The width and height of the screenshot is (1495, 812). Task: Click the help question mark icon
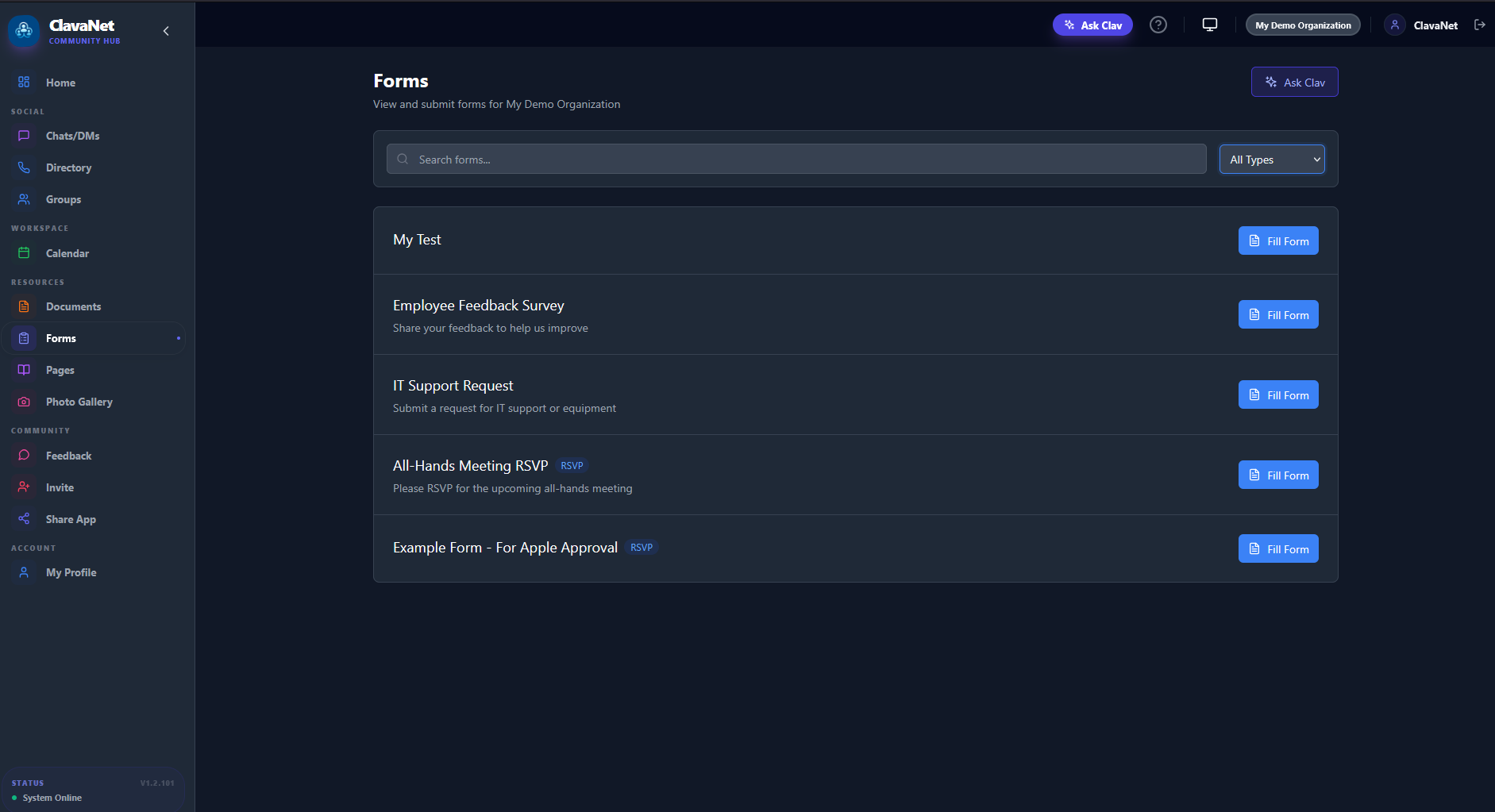(x=1158, y=25)
